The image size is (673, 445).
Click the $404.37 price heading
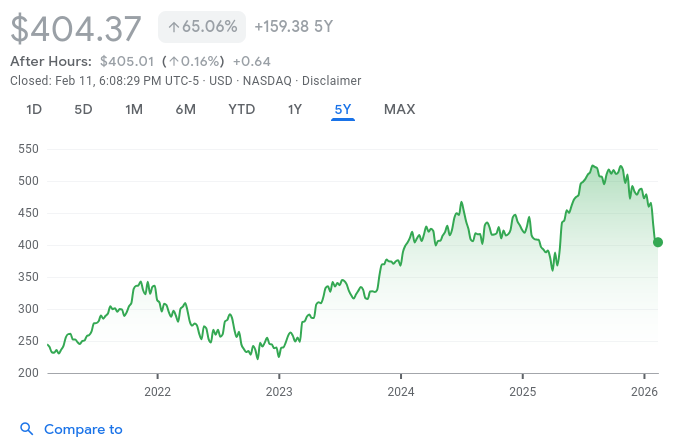[x=76, y=28]
